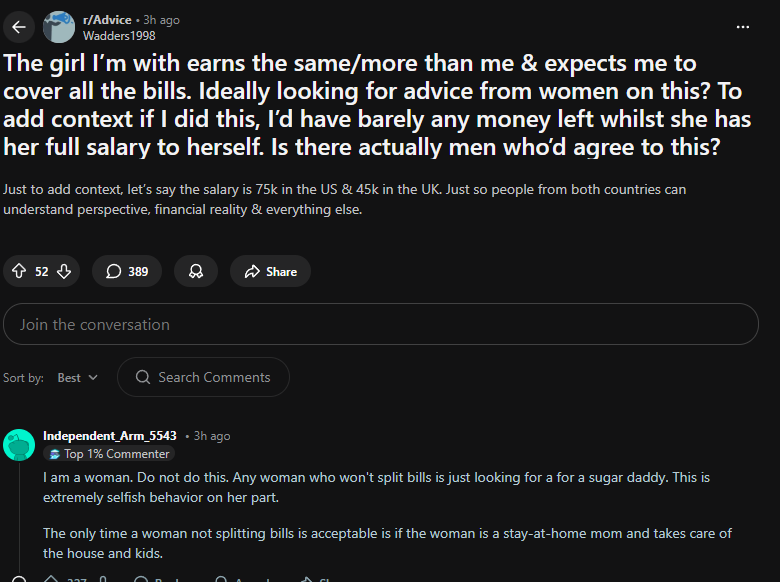
Task: Downvote the post
Action: 64,271
